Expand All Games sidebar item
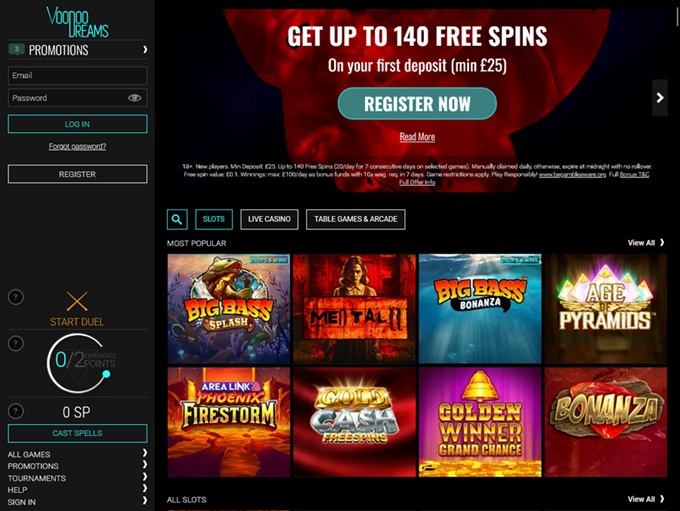680x511 pixels. [77, 454]
